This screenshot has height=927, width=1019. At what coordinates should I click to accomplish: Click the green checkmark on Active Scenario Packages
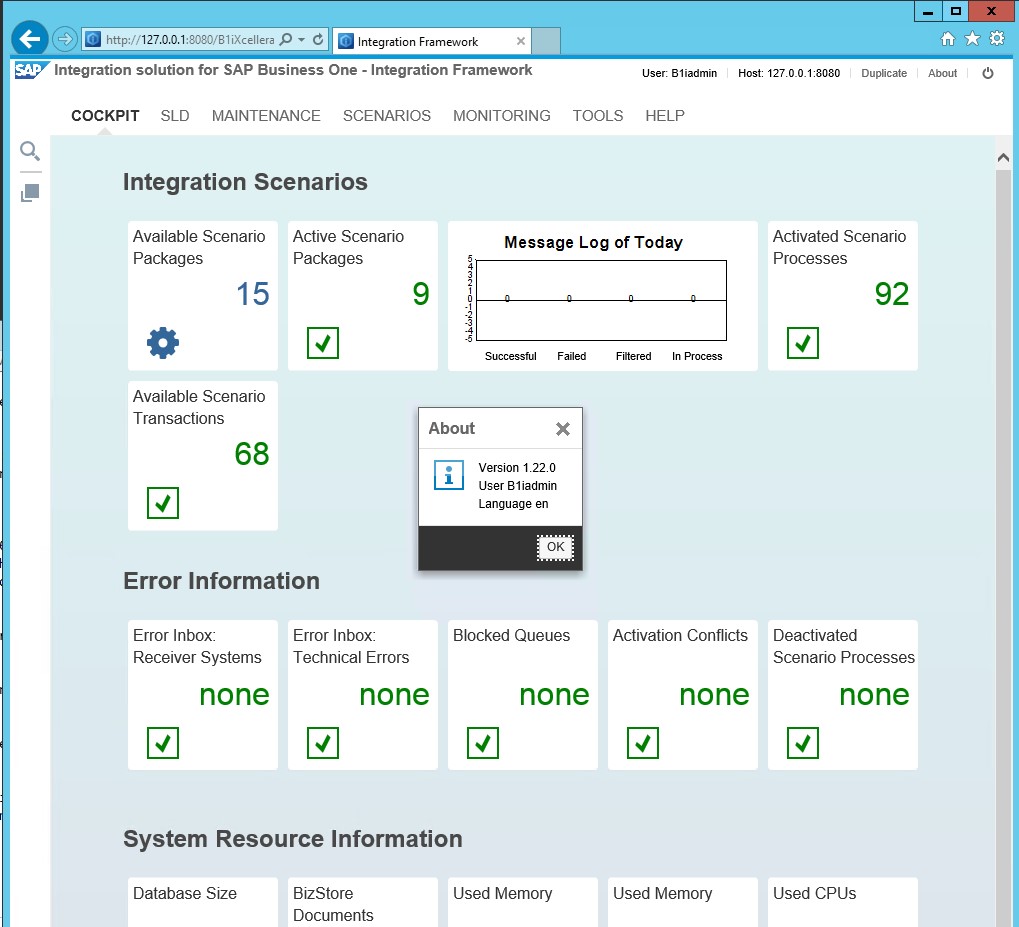pyautogui.click(x=322, y=343)
